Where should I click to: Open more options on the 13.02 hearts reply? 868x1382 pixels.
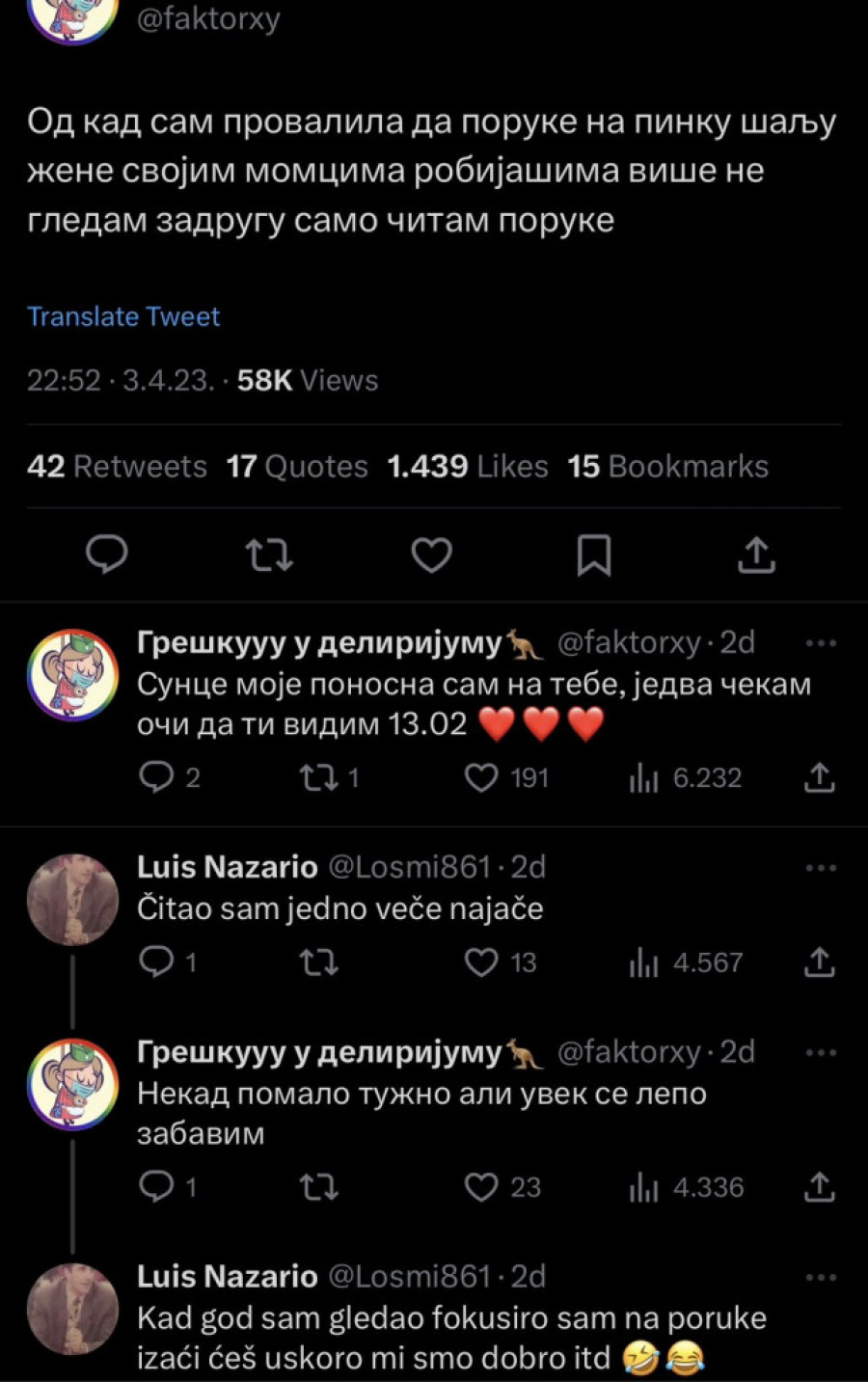click(820, 643)
